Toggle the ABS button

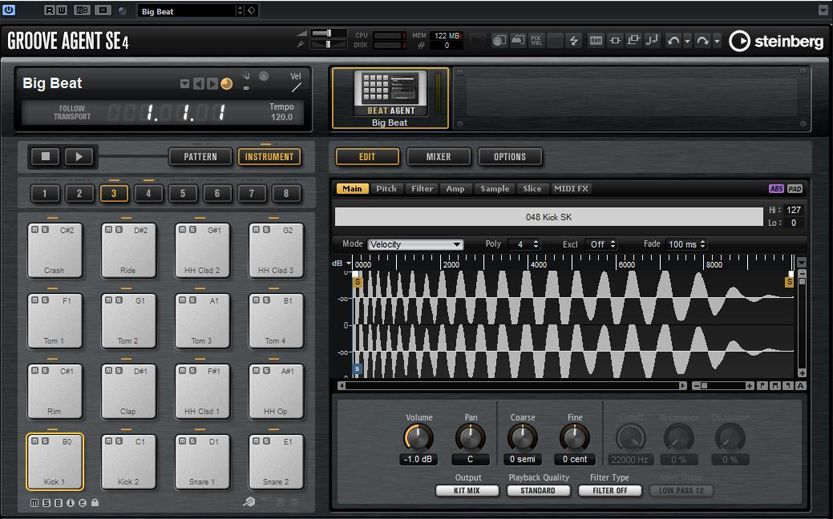click(x=776, y=189)
